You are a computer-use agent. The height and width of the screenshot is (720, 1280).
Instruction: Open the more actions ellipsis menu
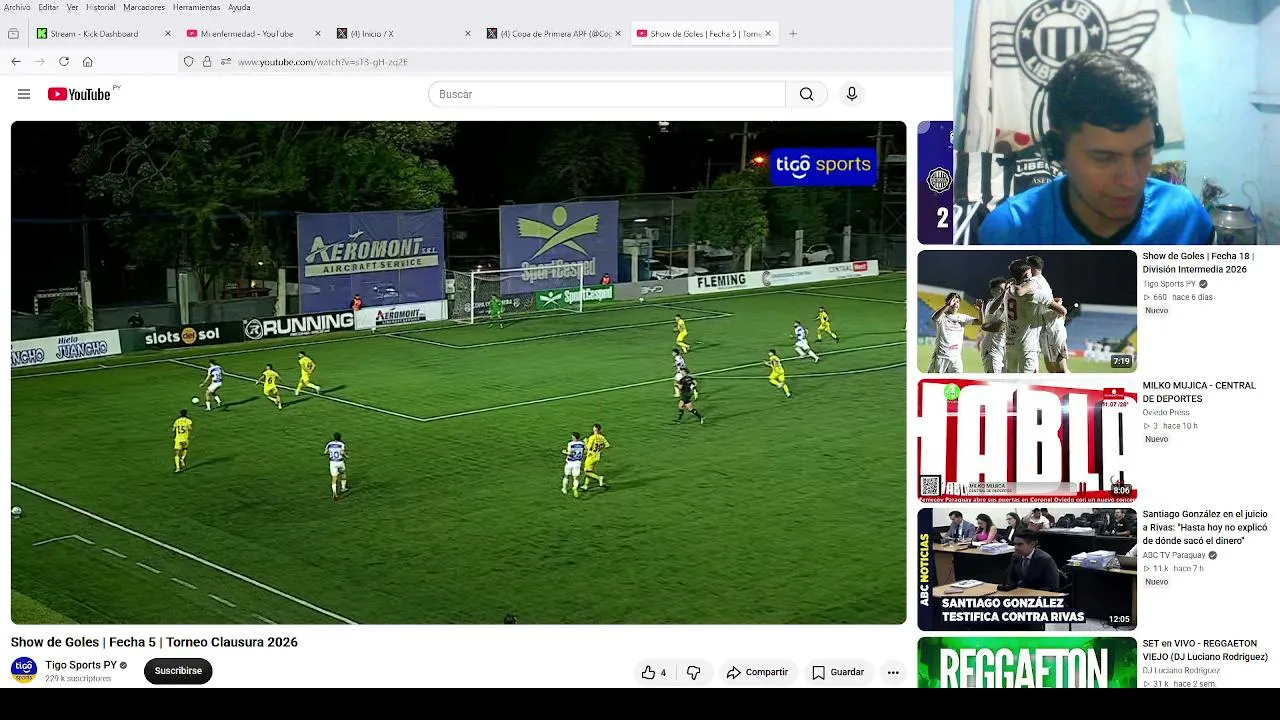click(x=893, y=672)
